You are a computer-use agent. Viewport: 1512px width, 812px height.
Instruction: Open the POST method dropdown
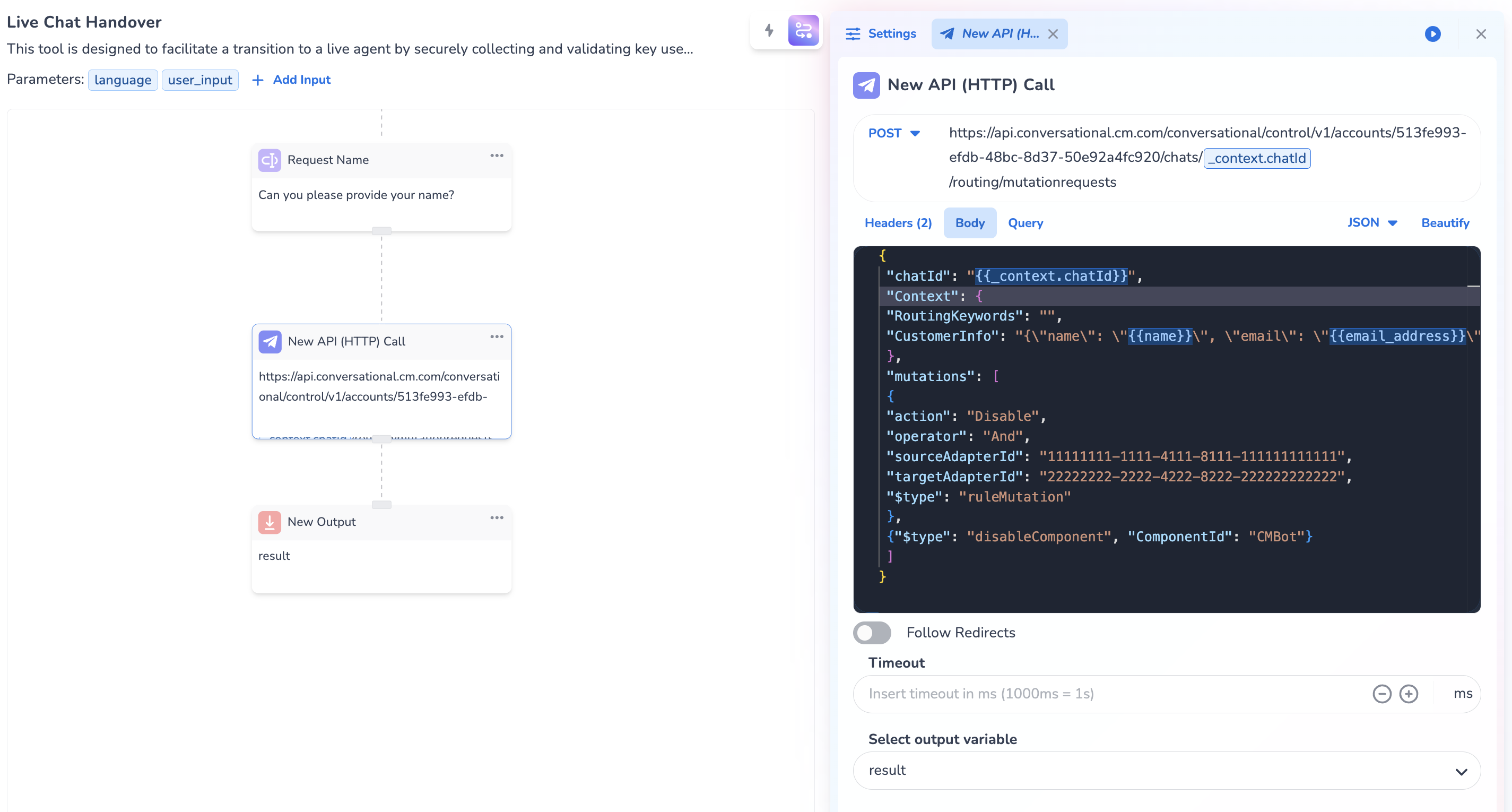click(894, 133)
